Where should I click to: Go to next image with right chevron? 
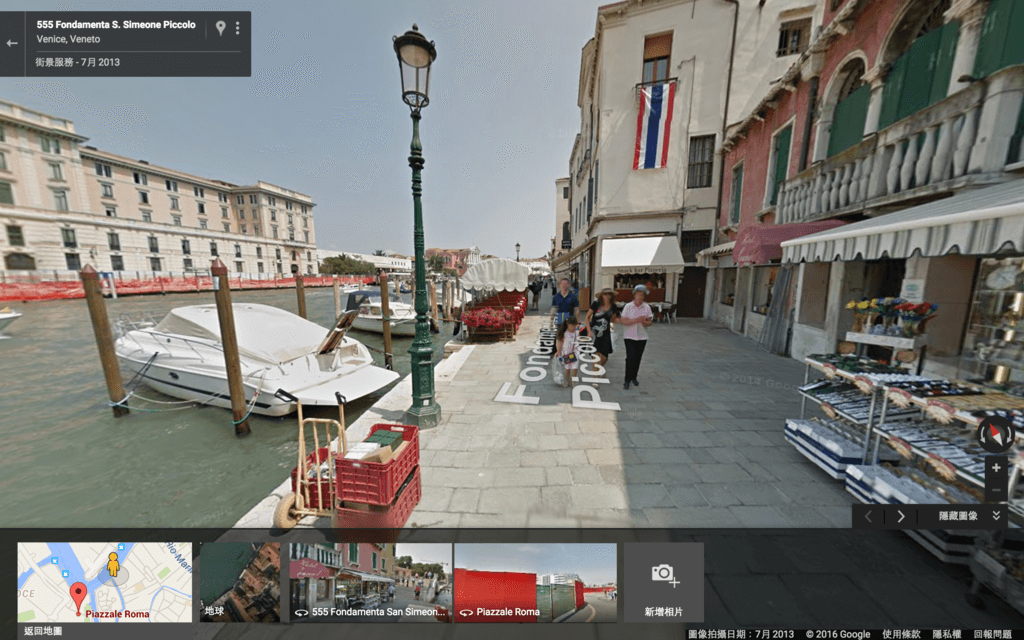pyautogui.click(x=901, y=516)
